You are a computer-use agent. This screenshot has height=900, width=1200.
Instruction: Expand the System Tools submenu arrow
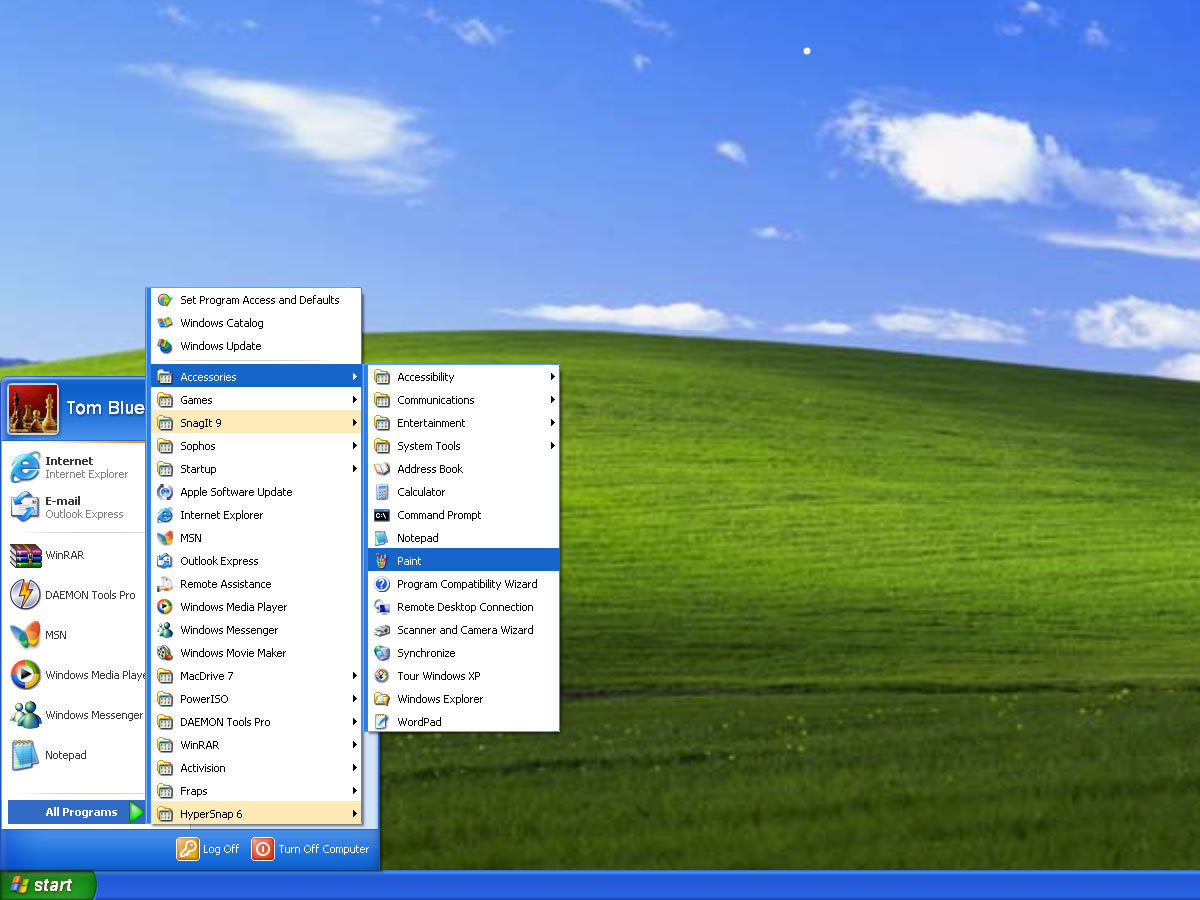pyautogui.click(x=552, y=446)
